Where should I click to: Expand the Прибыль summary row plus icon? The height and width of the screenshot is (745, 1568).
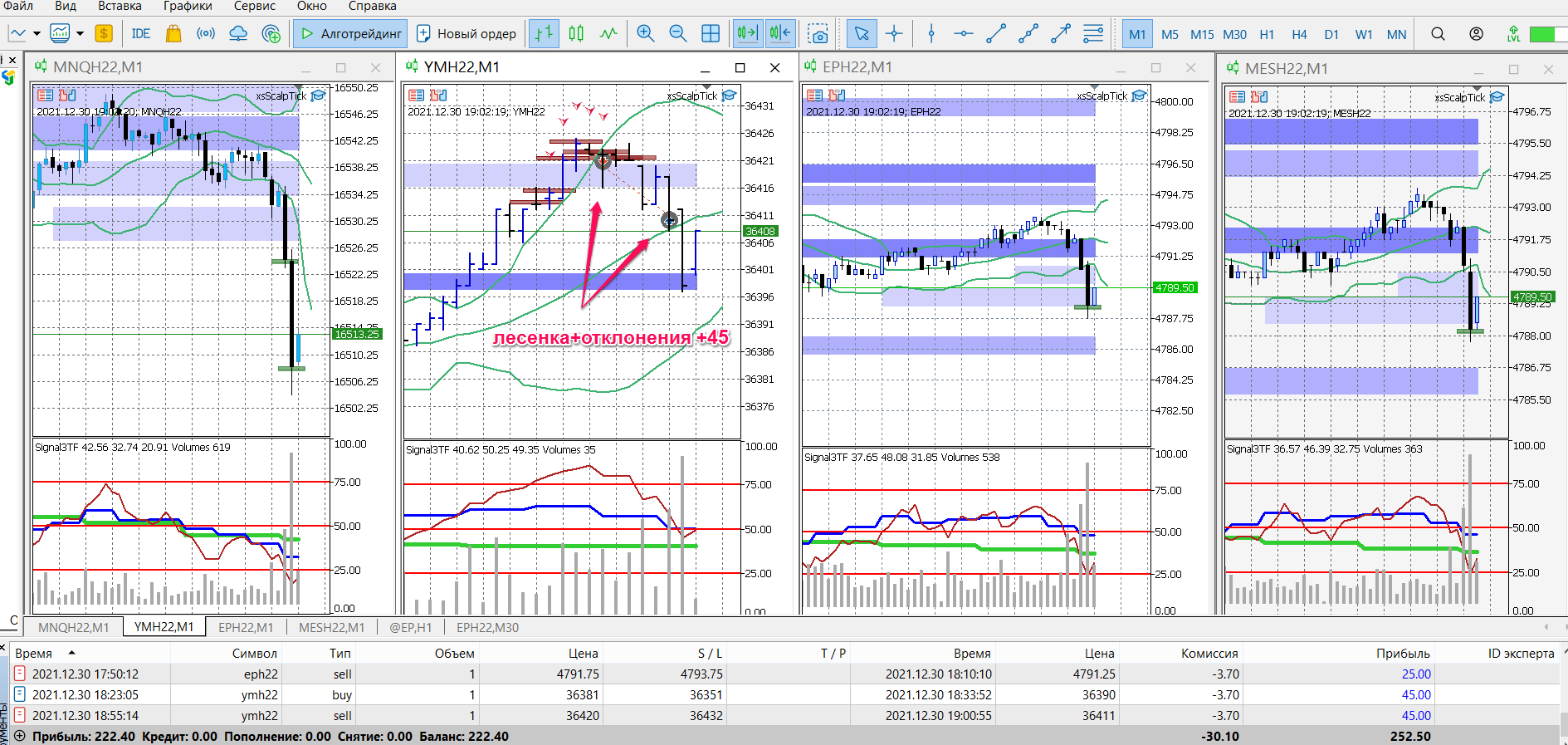click(x=19, y=736)
